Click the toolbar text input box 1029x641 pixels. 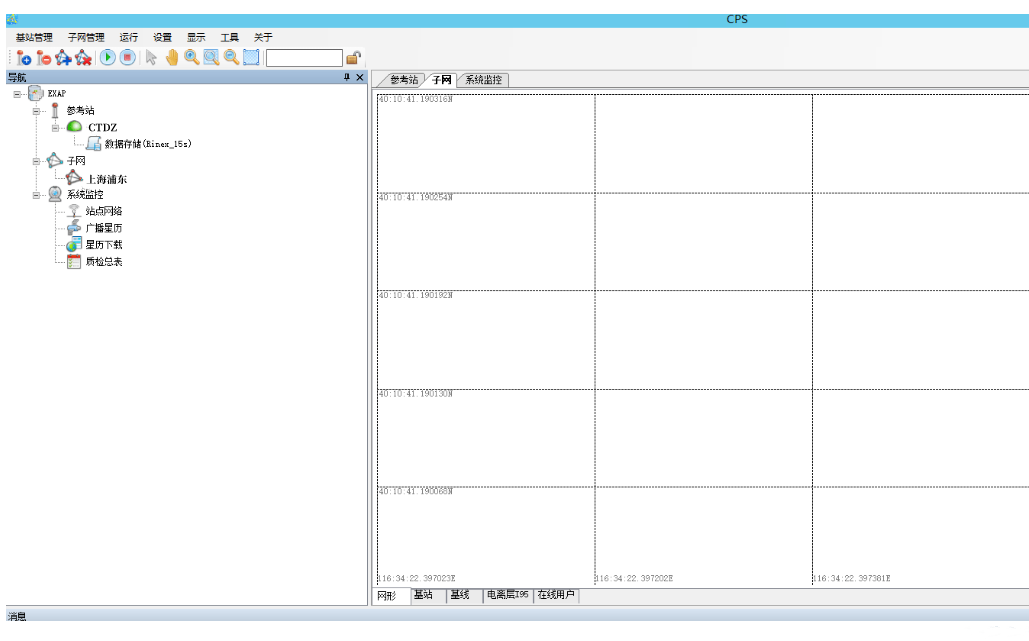pos(304,58)
